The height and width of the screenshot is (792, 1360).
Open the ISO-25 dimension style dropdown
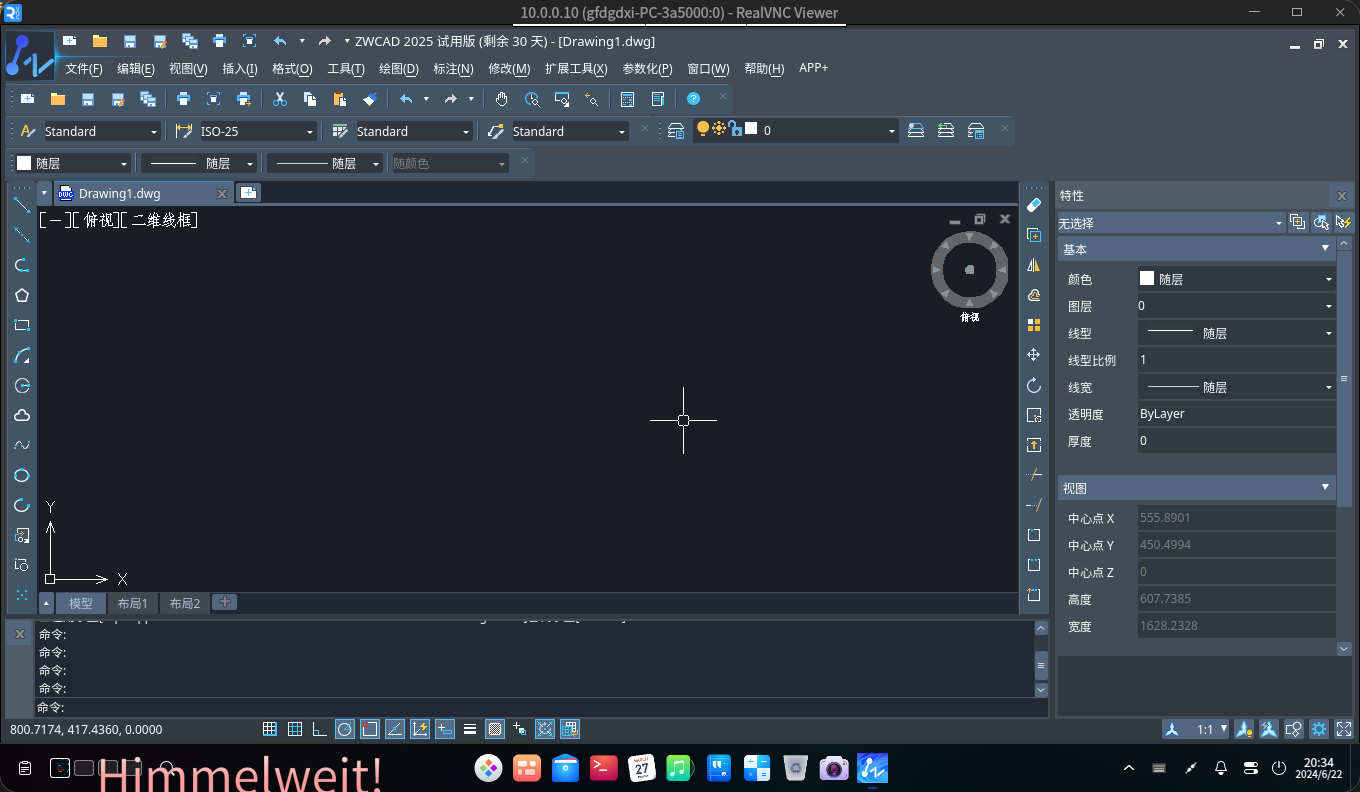310,131
